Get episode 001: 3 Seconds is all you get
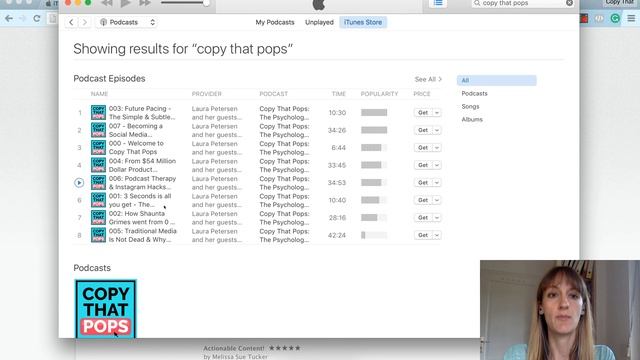640x360 pixels. 423,200
